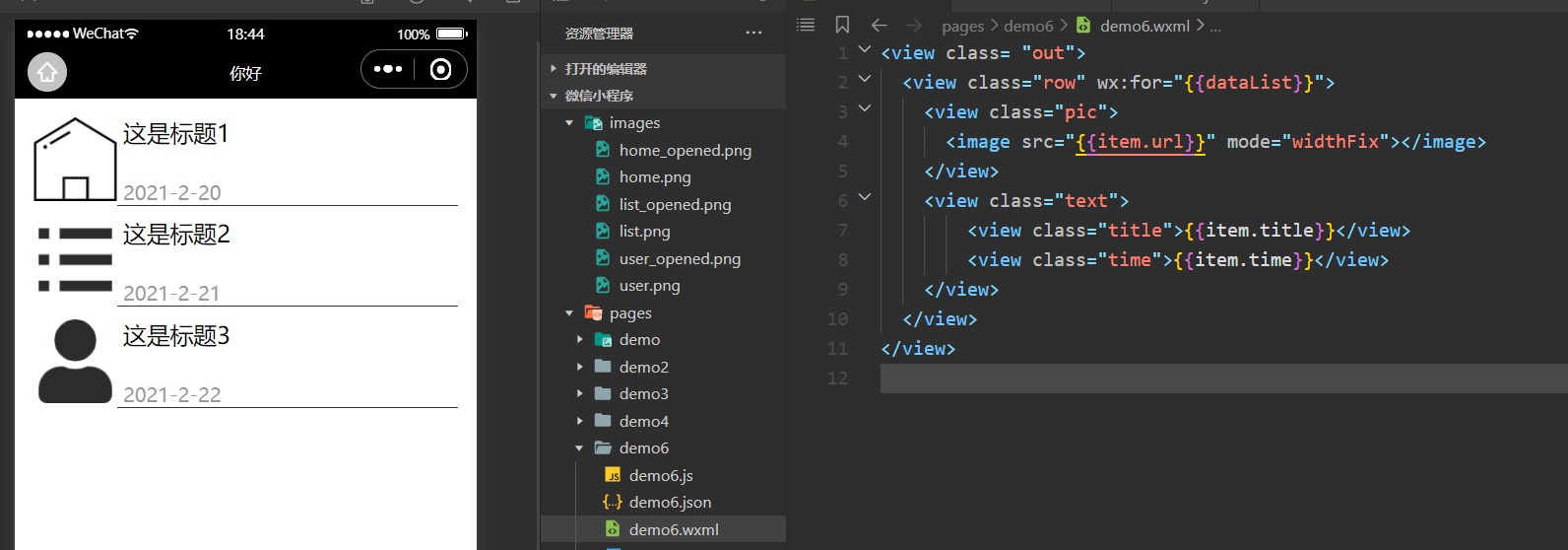Expand the demo4 folder arrow
The height and width of the screenshot is (550, 1568).
tap(580, 421)
